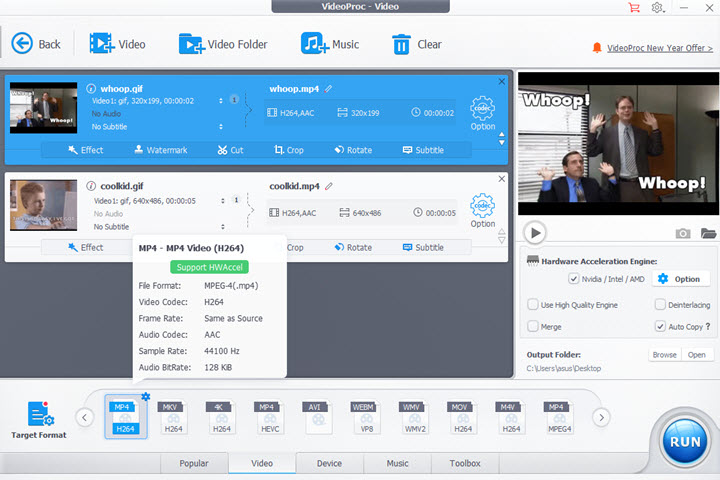Toggle the Auto Copy checkbox
Screen dimensions: 720x480
tap(660, 327)
